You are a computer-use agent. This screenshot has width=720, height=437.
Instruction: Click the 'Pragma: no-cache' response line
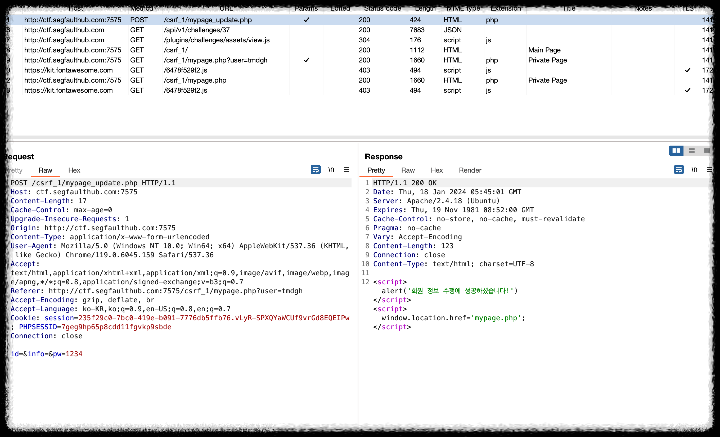(407, 228)
